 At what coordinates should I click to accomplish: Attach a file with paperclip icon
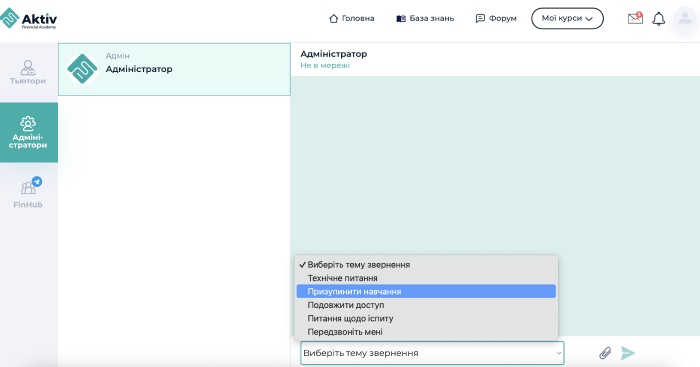605,353
